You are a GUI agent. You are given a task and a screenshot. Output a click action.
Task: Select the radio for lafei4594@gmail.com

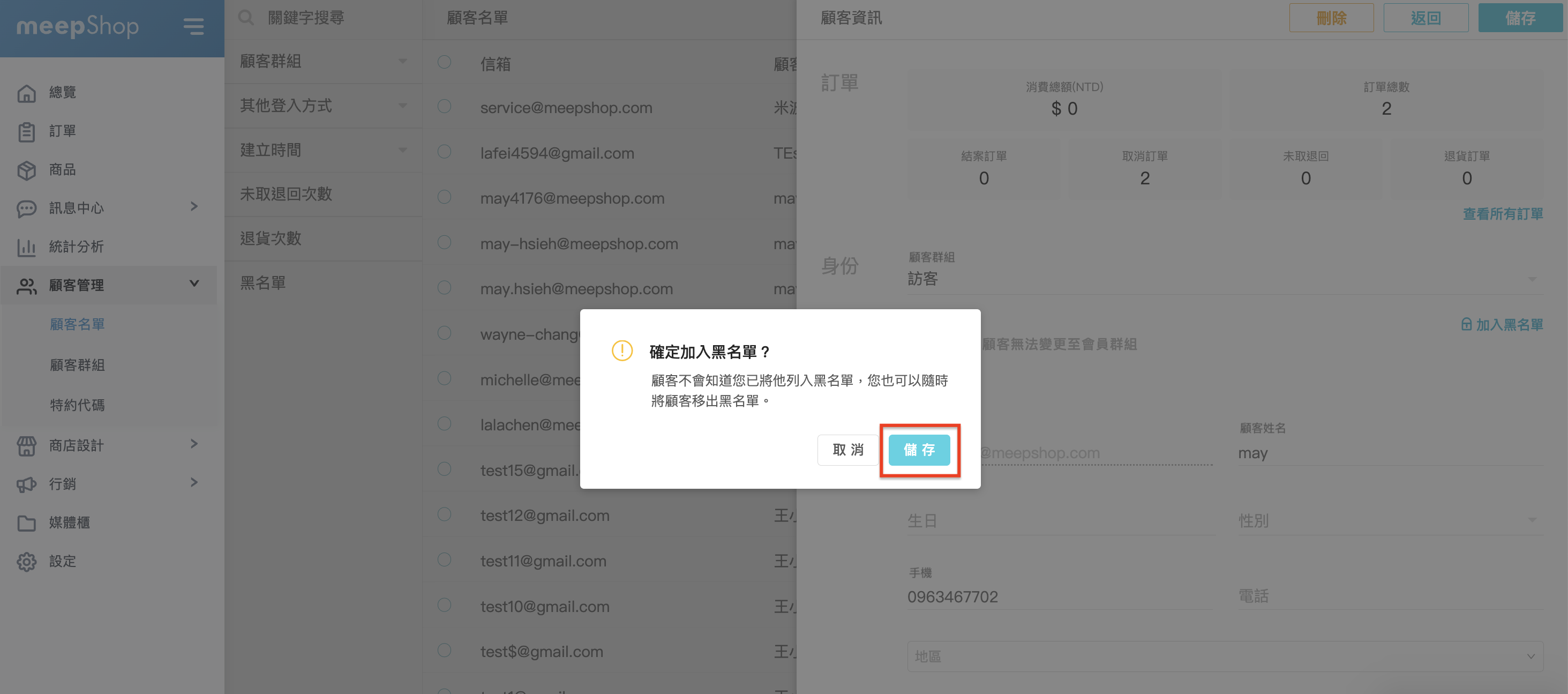point(444,152)
